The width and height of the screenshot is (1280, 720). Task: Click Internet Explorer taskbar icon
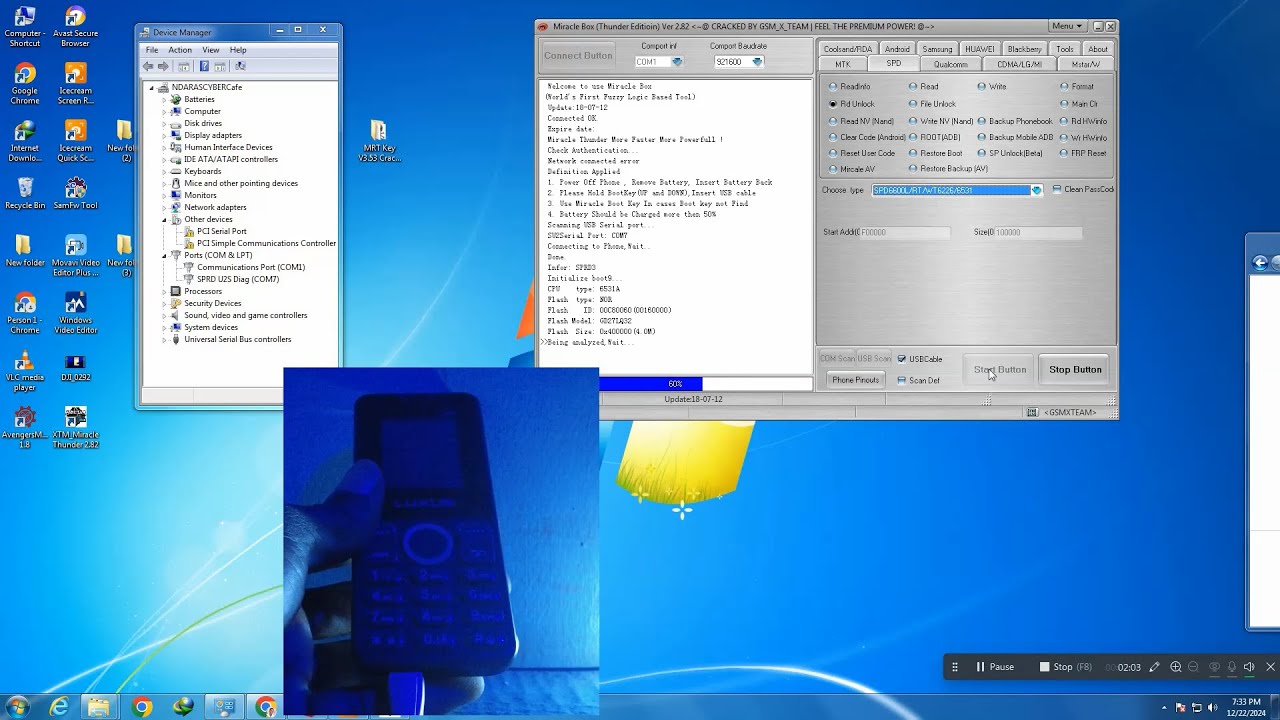pos(60,707)
